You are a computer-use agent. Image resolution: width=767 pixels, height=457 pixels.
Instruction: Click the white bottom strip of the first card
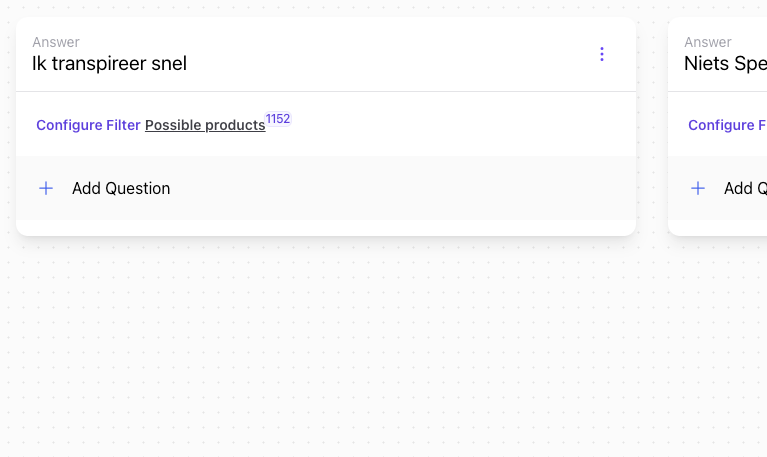point(326,228)
